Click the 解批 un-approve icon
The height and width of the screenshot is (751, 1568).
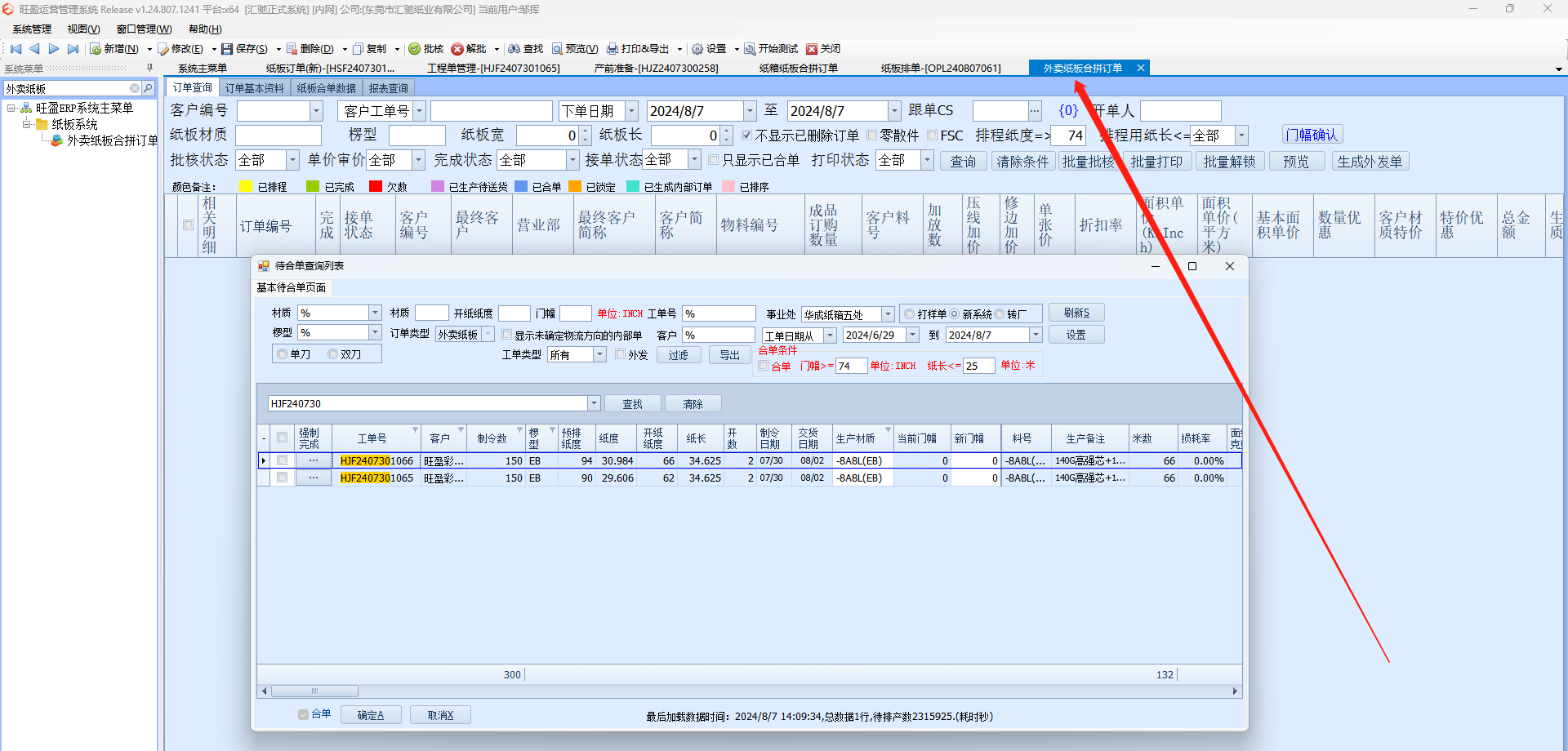coord(457,49)
